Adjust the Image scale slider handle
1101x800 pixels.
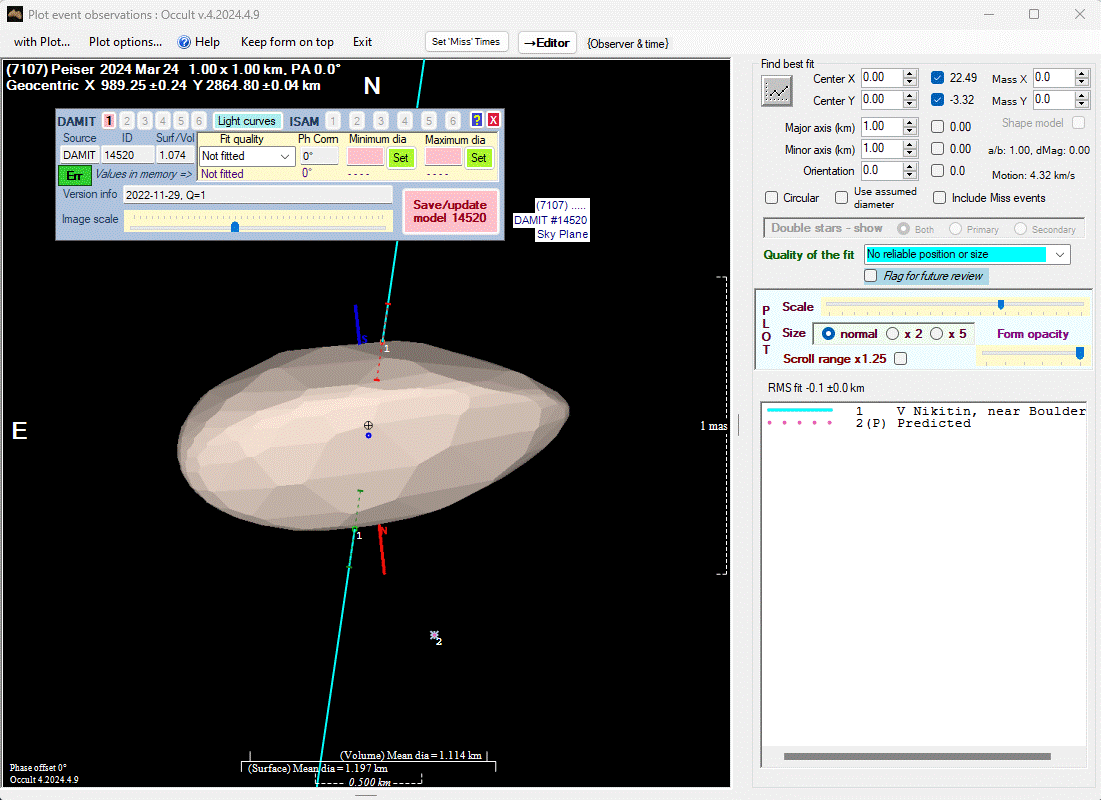[235, 227]
